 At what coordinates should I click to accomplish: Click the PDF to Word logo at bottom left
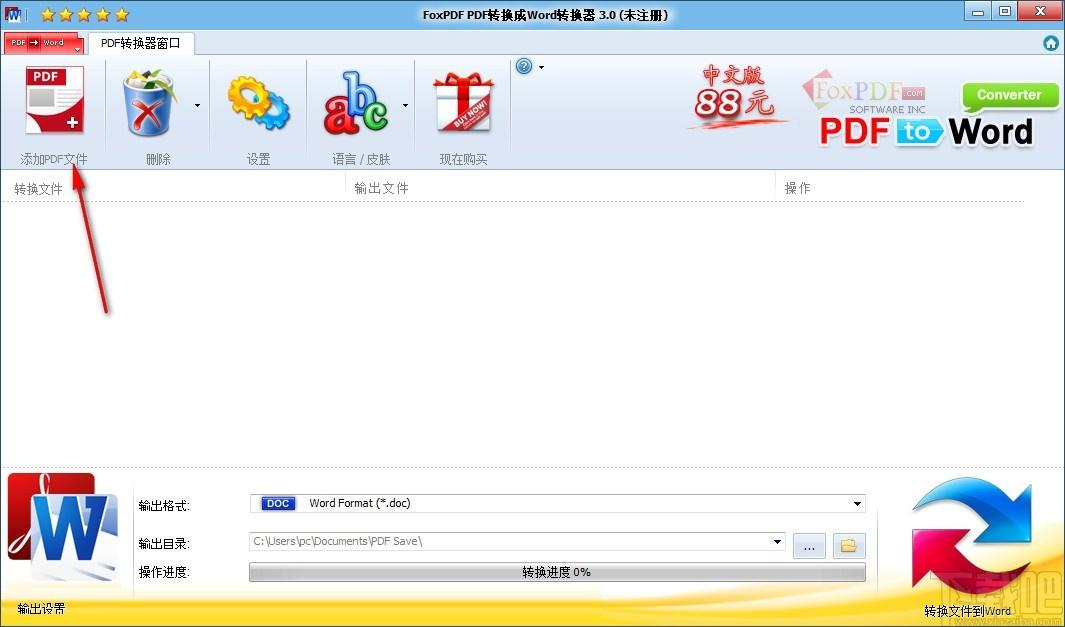62,528
